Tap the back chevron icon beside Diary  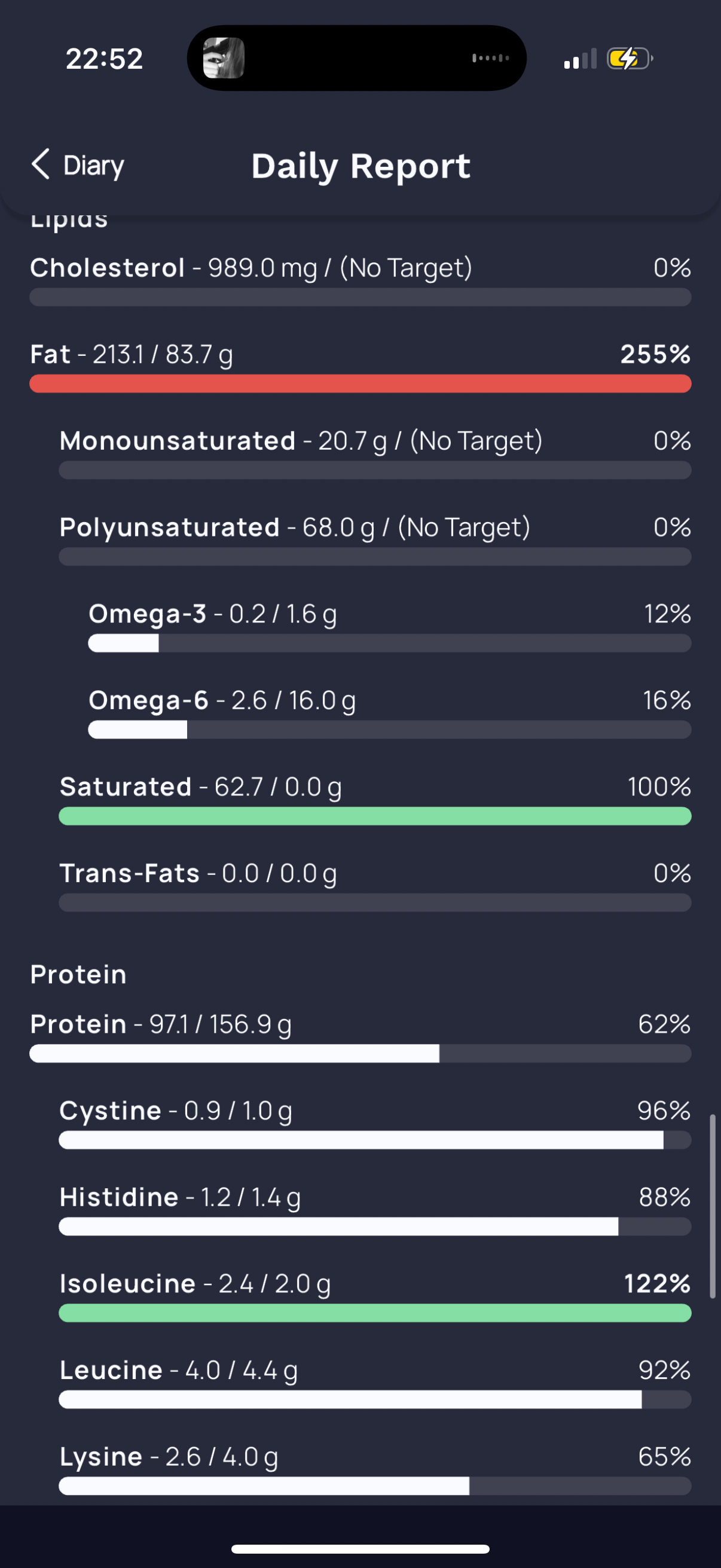40,164
